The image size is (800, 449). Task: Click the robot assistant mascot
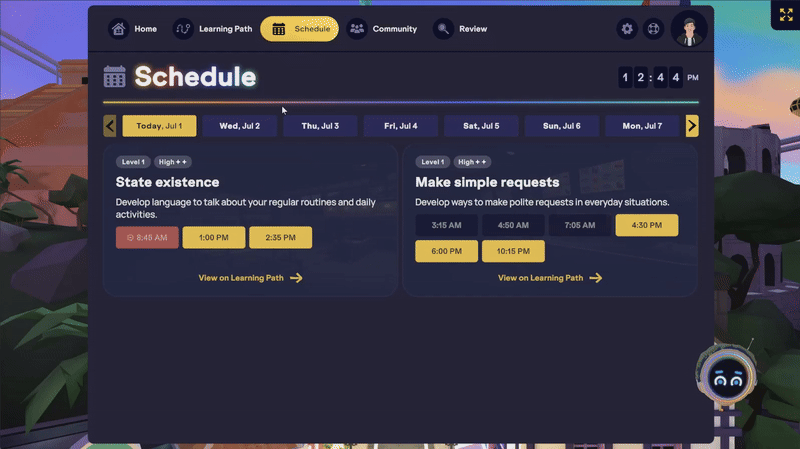click(724, 376)
